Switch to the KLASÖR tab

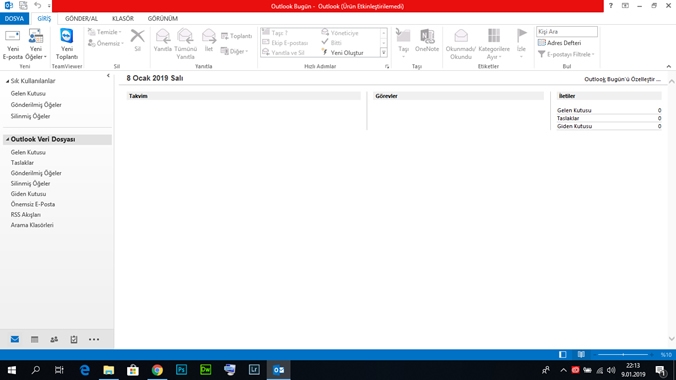point(123,19)
